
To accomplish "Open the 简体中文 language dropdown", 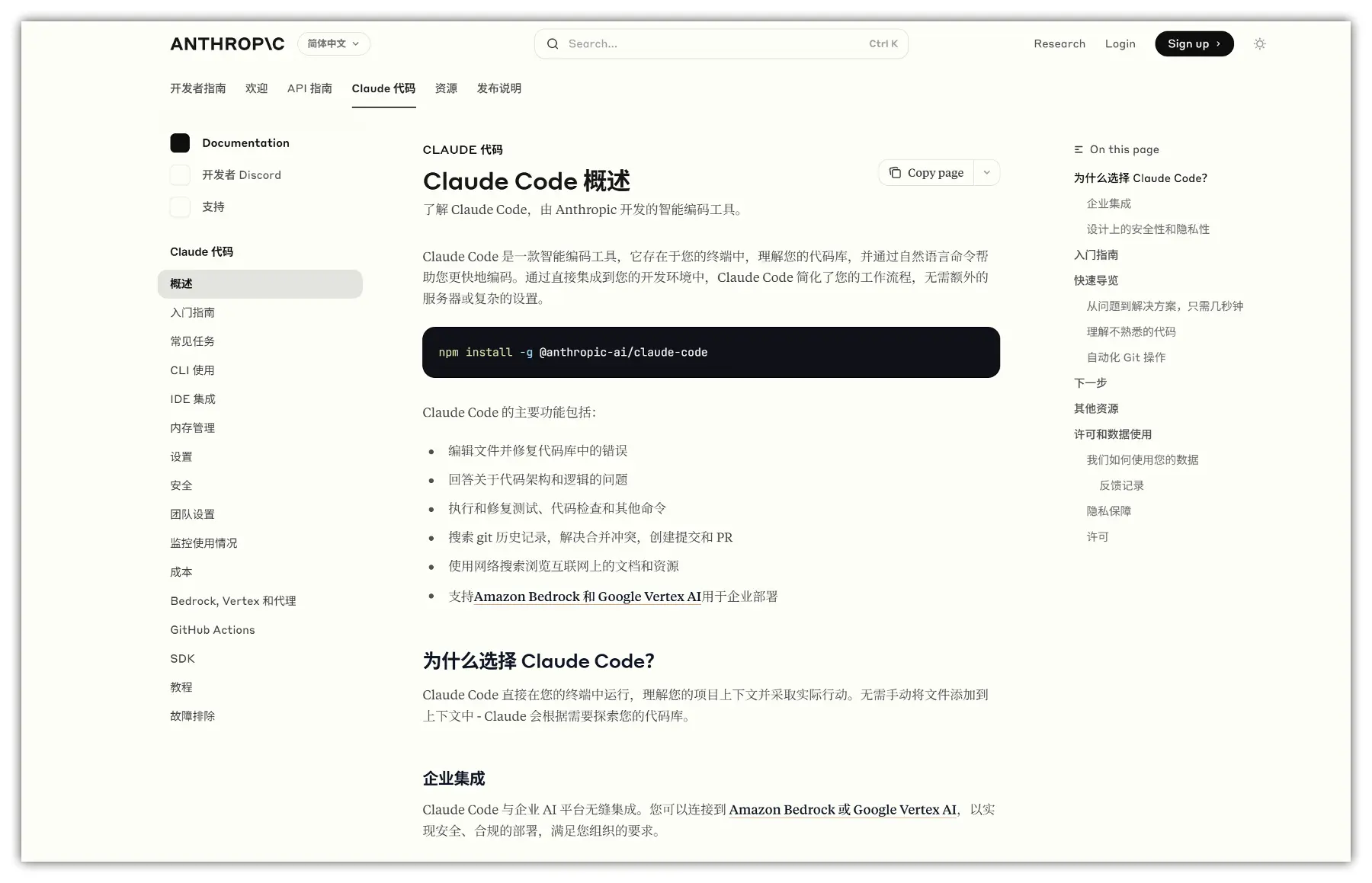I will tap(334, 44).
